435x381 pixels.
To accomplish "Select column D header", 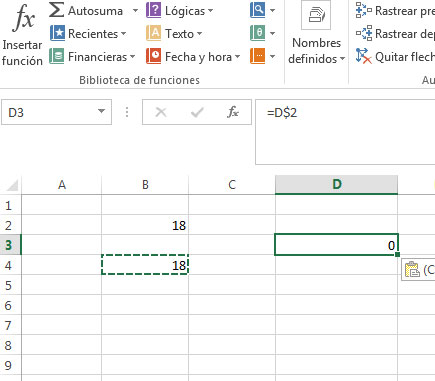I will 337,185.
